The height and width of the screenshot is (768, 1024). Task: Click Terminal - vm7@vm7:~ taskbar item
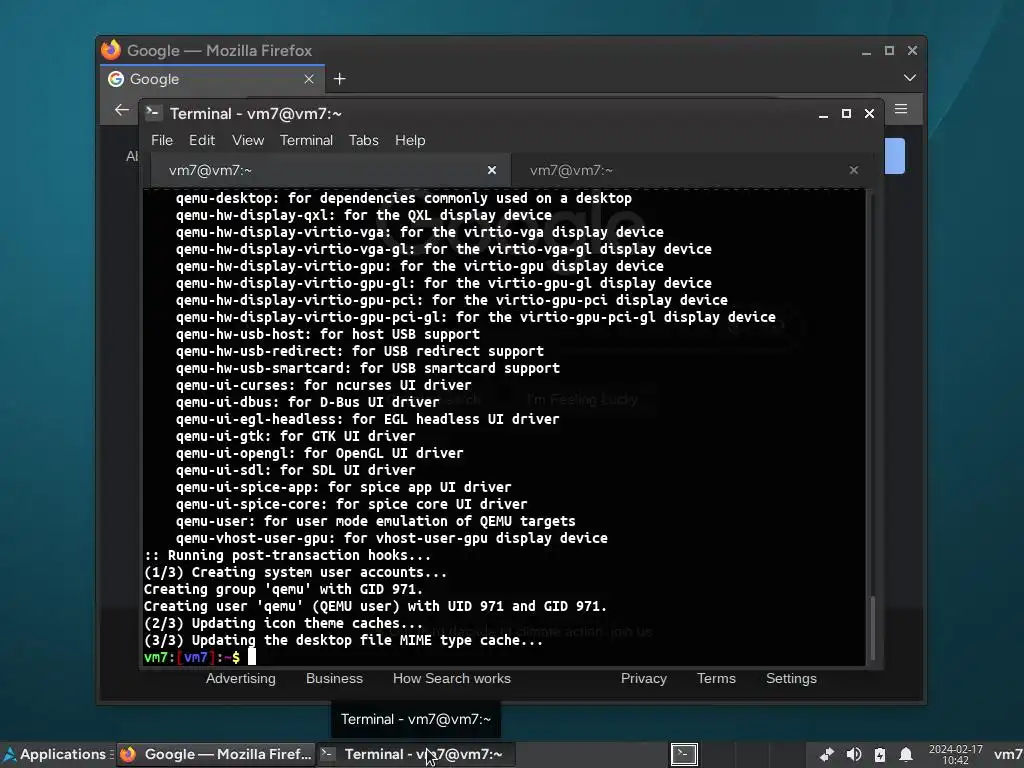click(x=415, y=754)
